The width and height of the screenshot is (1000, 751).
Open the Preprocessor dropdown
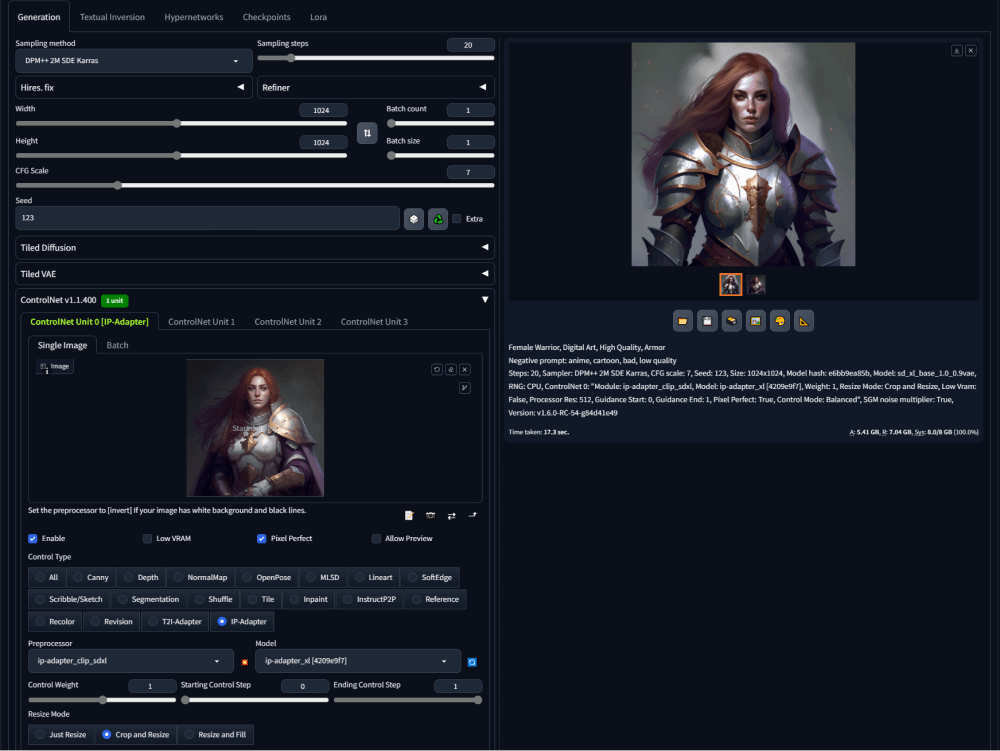tap(130, 661)
